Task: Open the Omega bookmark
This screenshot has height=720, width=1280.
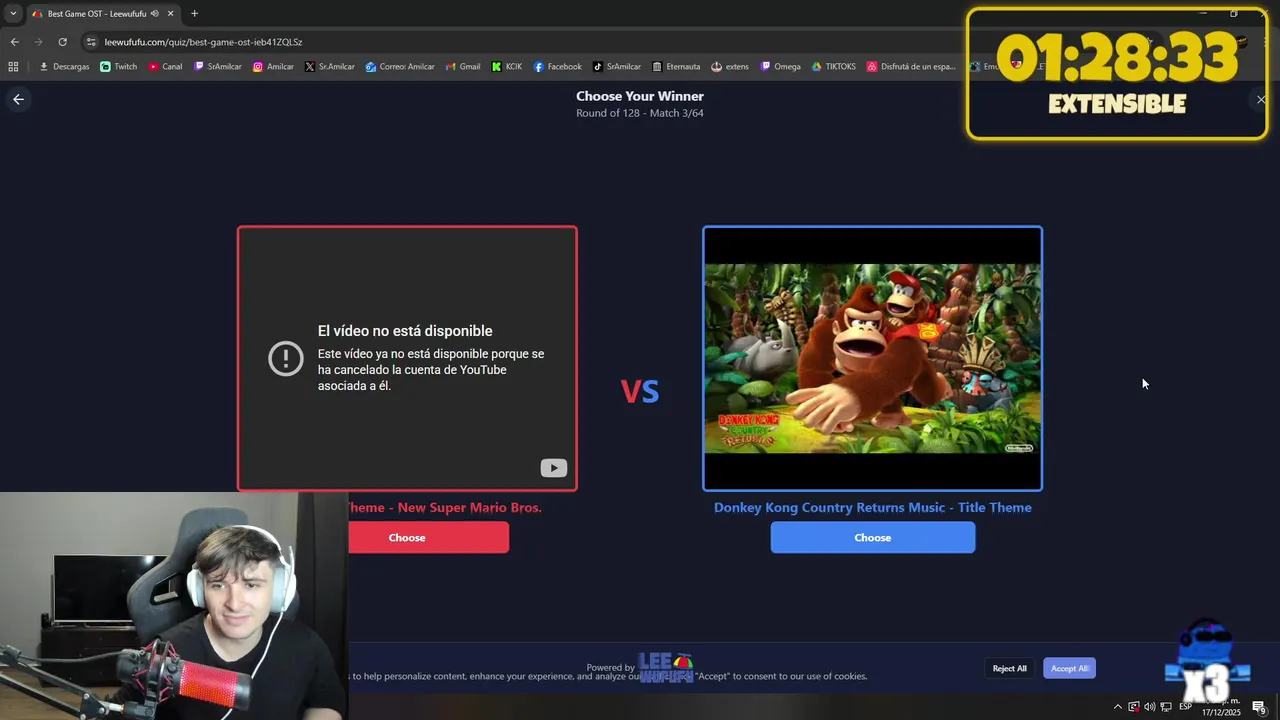Action: tap(780, 67)
